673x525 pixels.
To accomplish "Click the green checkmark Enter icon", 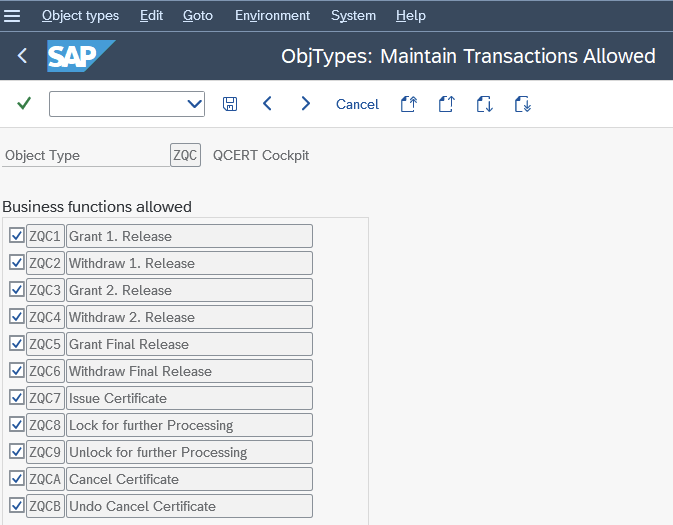I will (x=24, y=104).
